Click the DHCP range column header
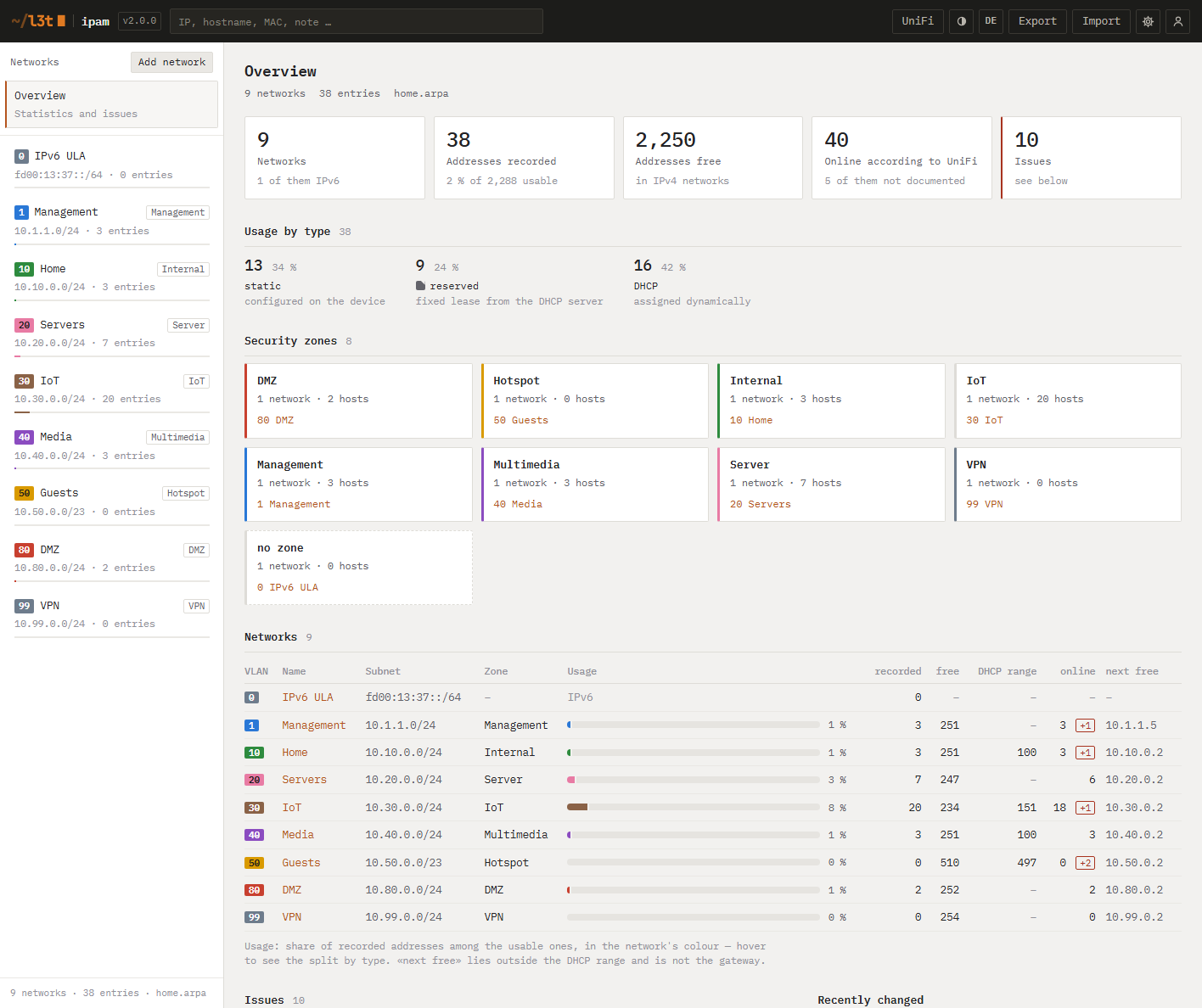 pyautogui.click(x=1007, y=671)
